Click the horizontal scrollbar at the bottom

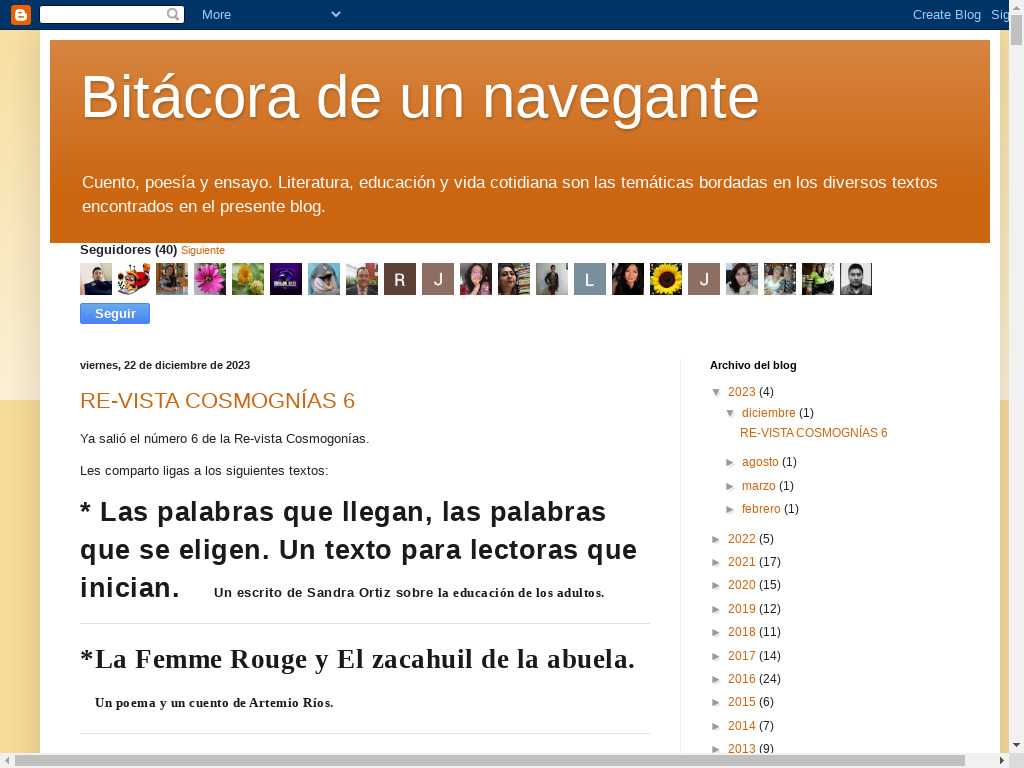[490, 761]
